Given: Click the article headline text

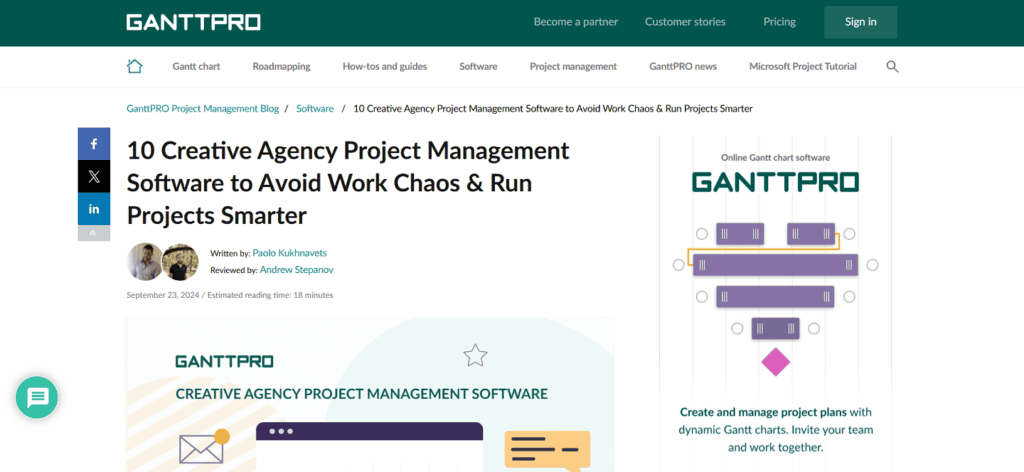Looking at the screenshot, I should [348, 183].
